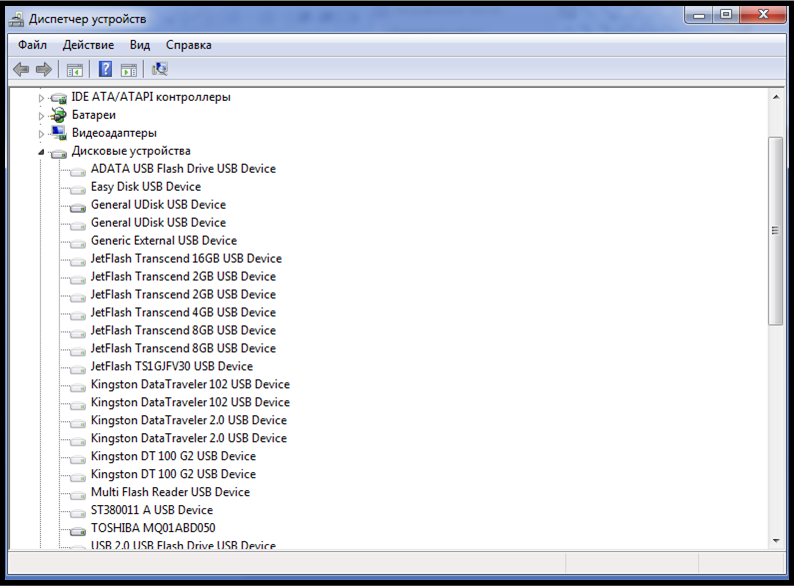Expand the Батареи node

(x=42, y=116)
